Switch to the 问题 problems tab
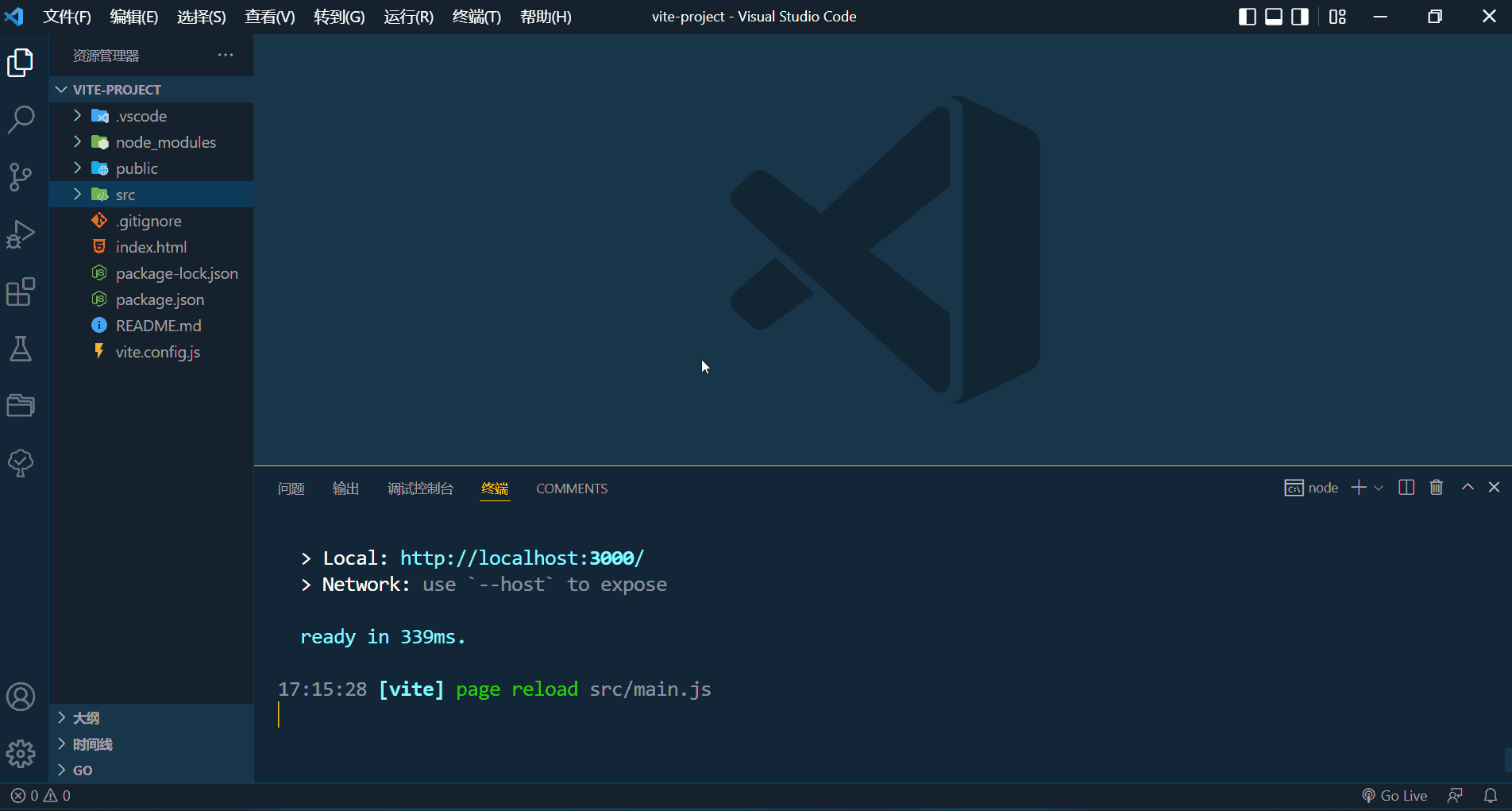 click(x=291, y=489)
